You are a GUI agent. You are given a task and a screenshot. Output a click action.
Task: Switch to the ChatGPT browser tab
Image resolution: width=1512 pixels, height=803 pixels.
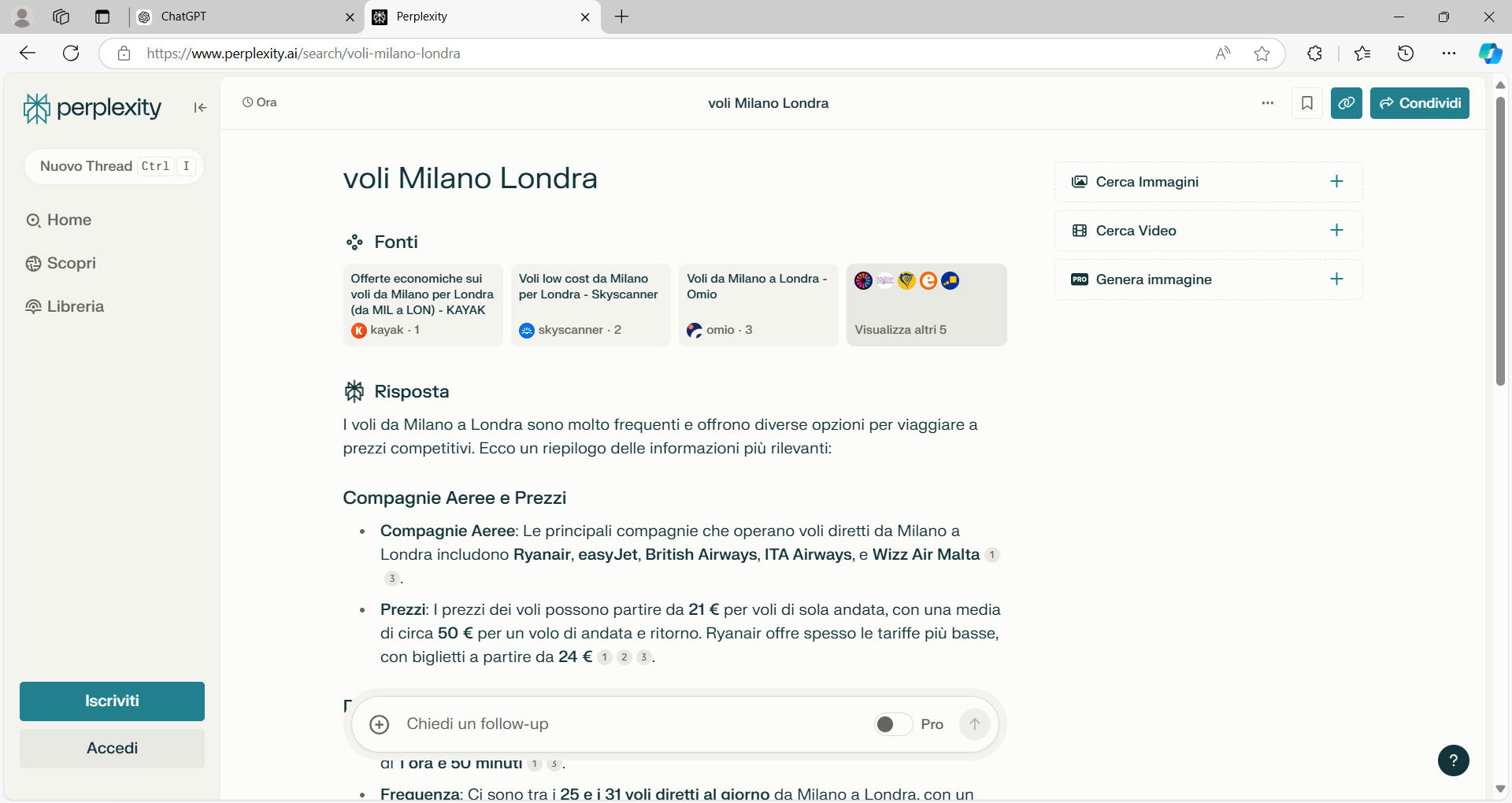point(244,17)
